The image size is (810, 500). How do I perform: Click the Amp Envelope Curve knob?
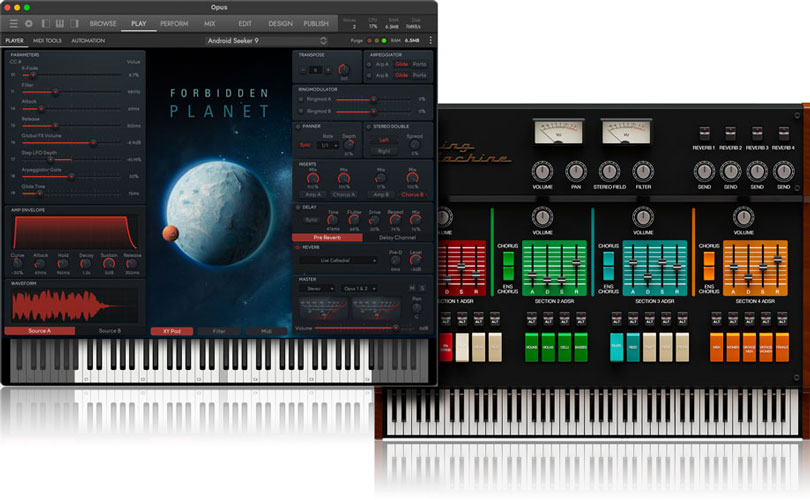click(x=18, y=264)
